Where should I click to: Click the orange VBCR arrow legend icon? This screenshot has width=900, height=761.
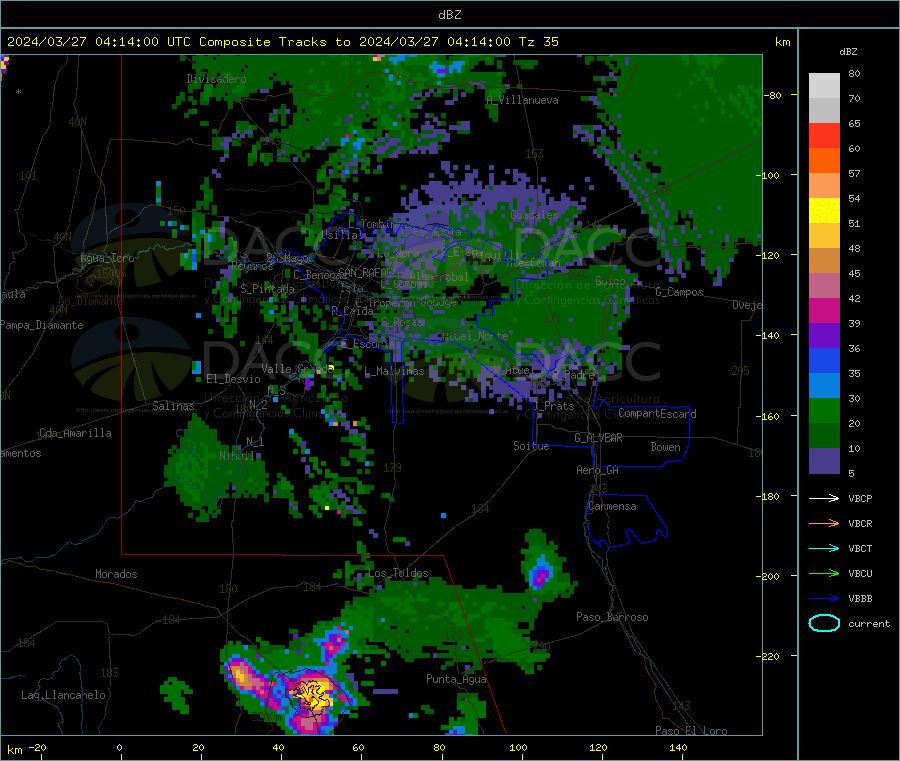[824, 523]
